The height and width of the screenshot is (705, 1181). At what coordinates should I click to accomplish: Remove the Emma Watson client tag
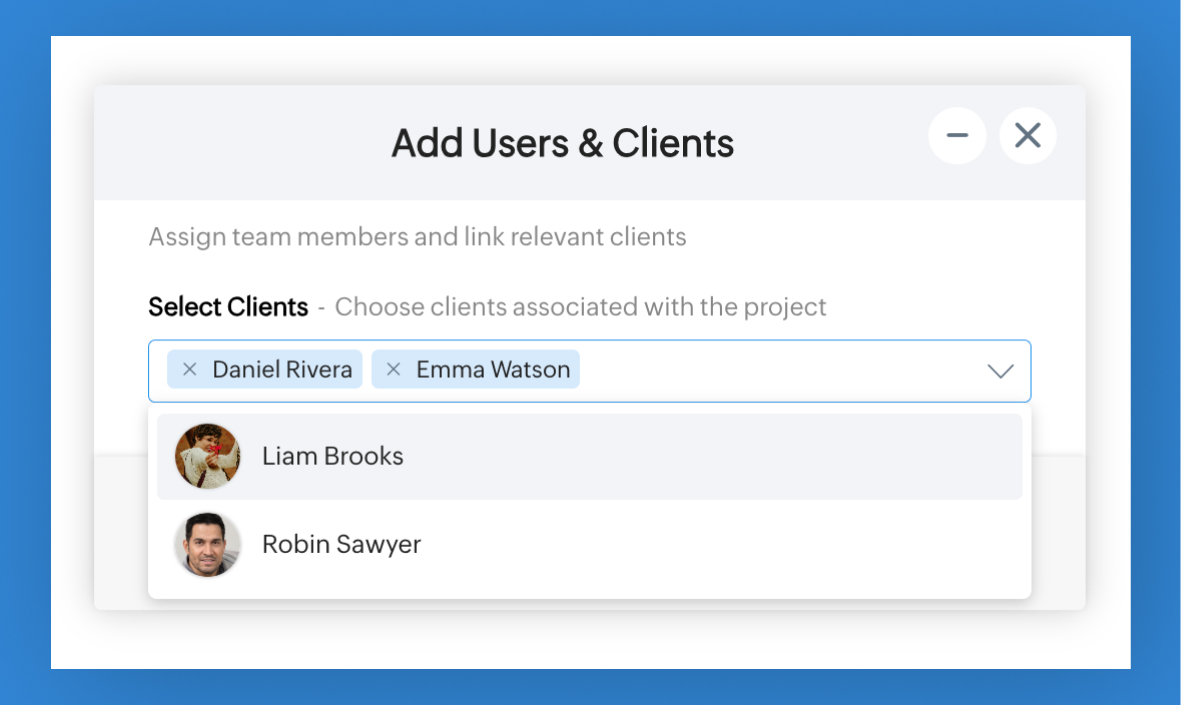pos(393,370)
